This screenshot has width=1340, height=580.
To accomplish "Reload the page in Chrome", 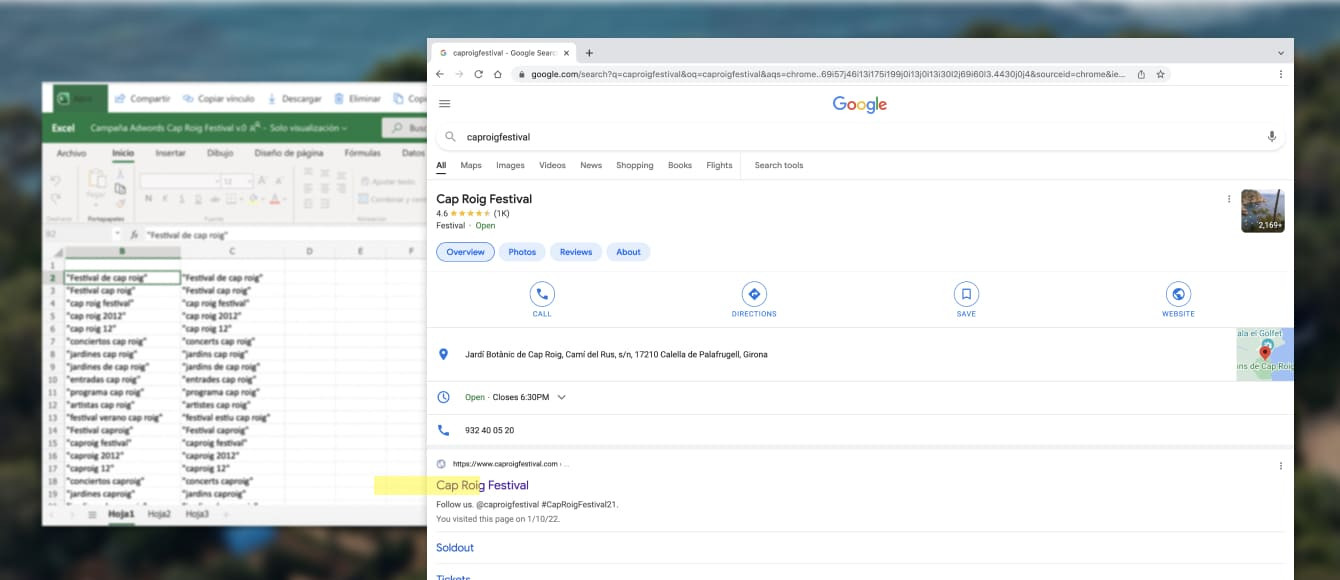I will 479,74.
